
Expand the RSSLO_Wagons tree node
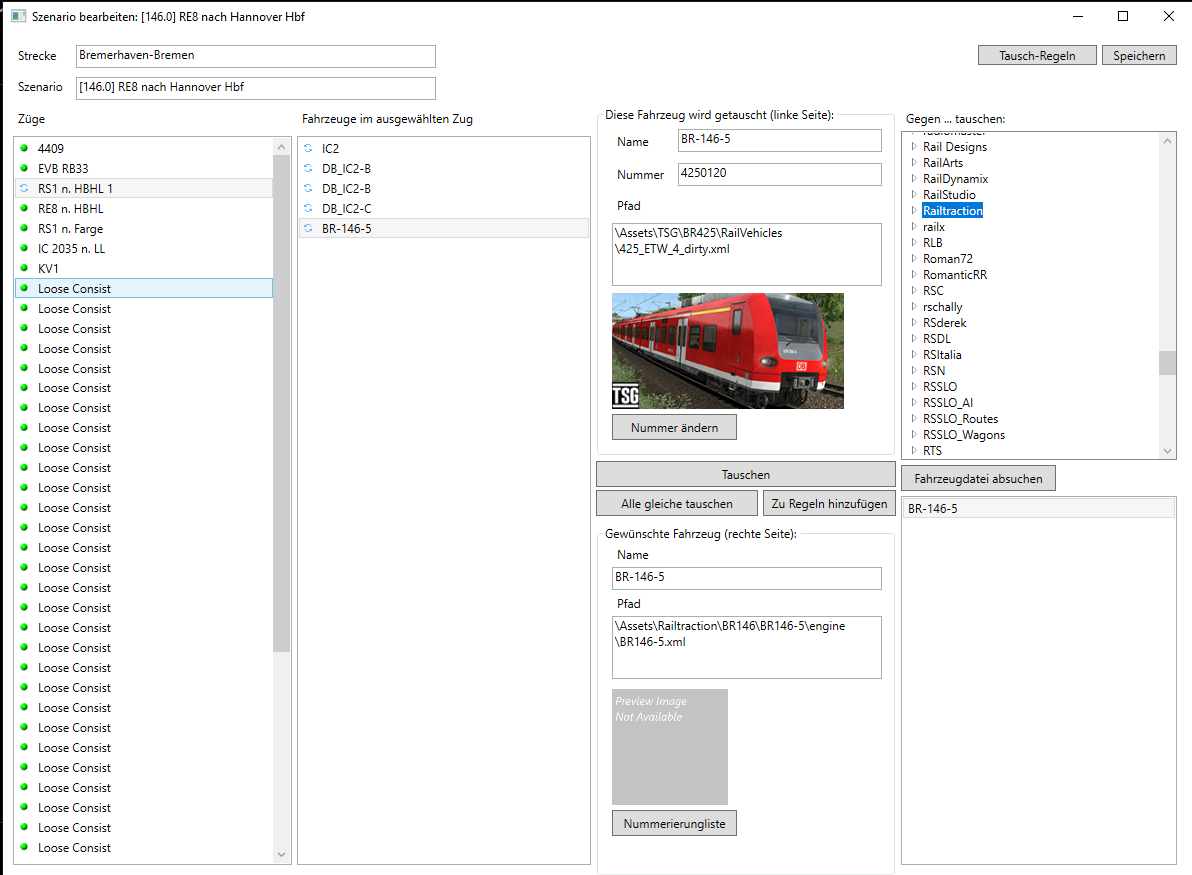click(x=913, y=435)
